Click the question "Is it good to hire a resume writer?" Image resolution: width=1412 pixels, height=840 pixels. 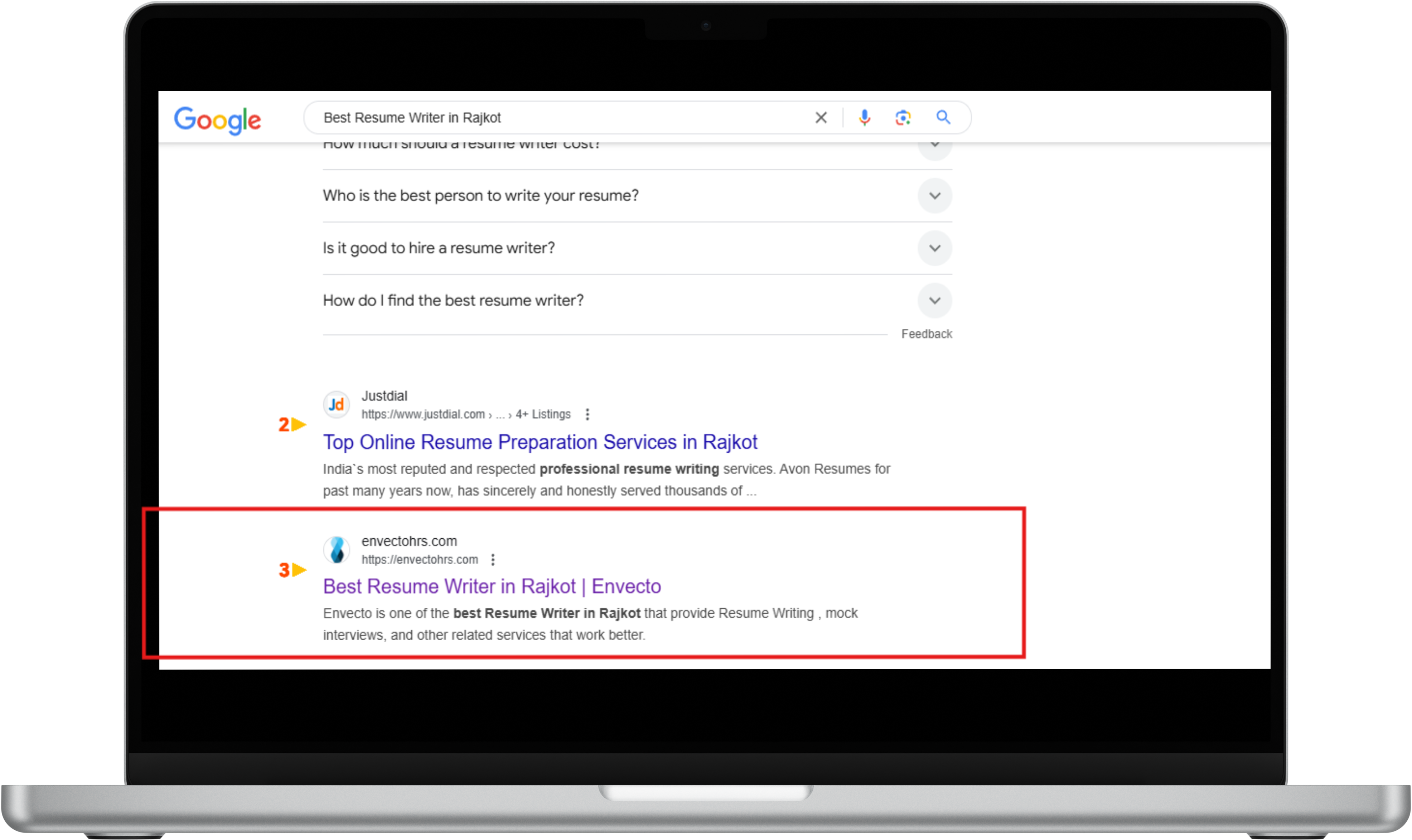439,248
